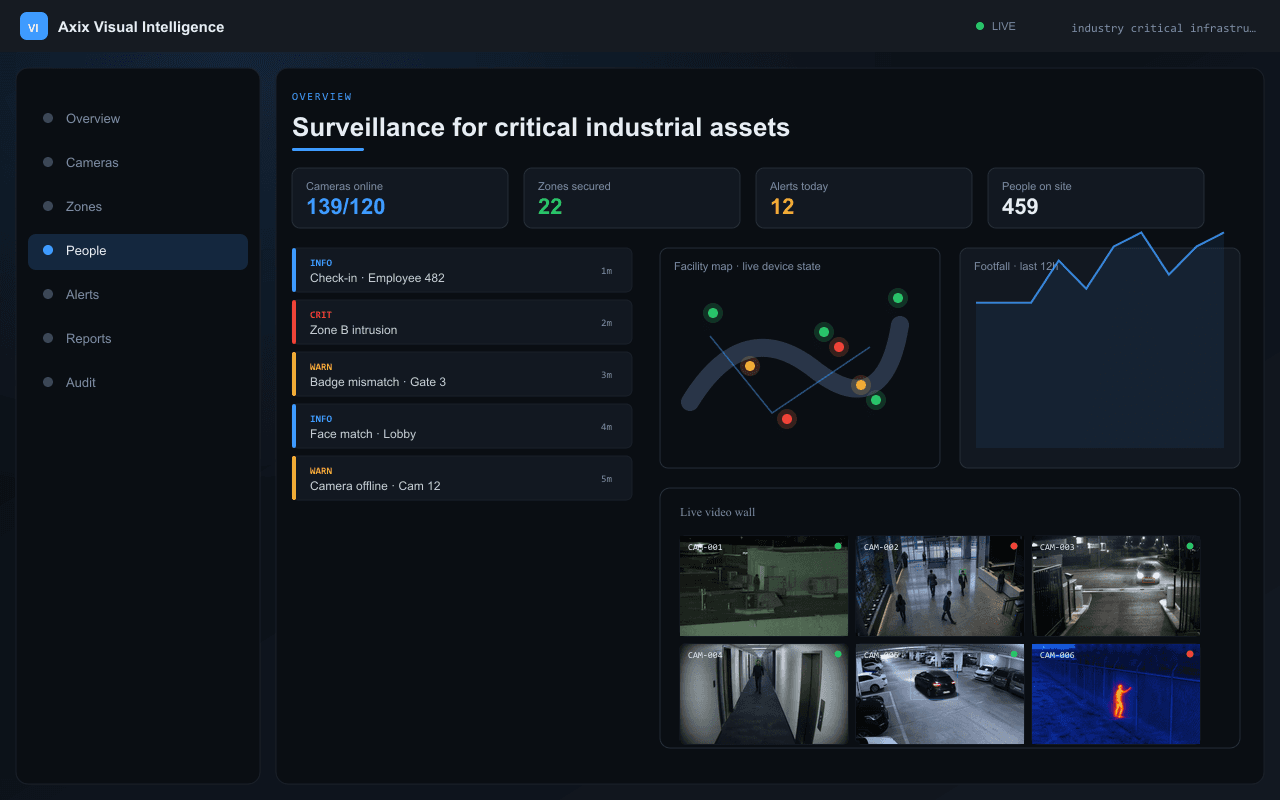This screenshot has height=800, width=1280.
Task: Open the parking garage camera feed
Action: [x=940, y=694]
